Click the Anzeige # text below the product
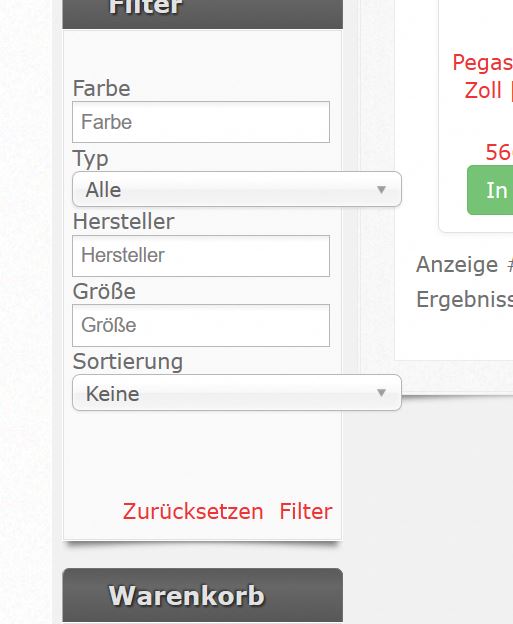This screenshot has width=513, height=624. (464, 265)
